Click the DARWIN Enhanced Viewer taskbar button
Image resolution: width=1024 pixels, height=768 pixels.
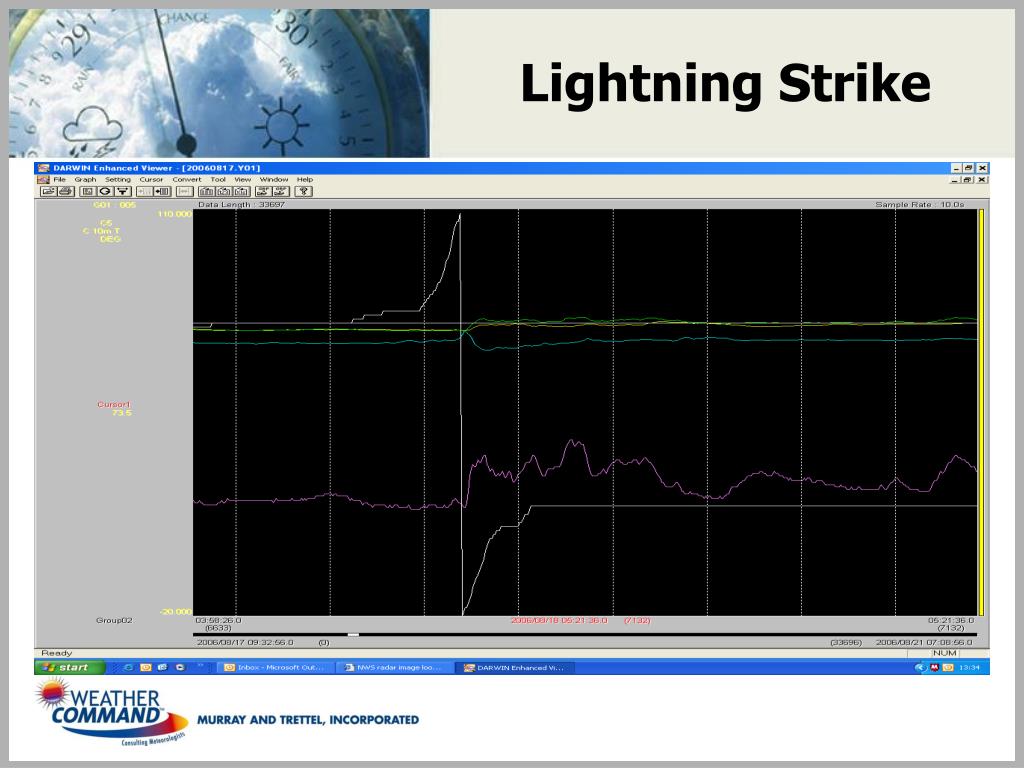point(515,667)
